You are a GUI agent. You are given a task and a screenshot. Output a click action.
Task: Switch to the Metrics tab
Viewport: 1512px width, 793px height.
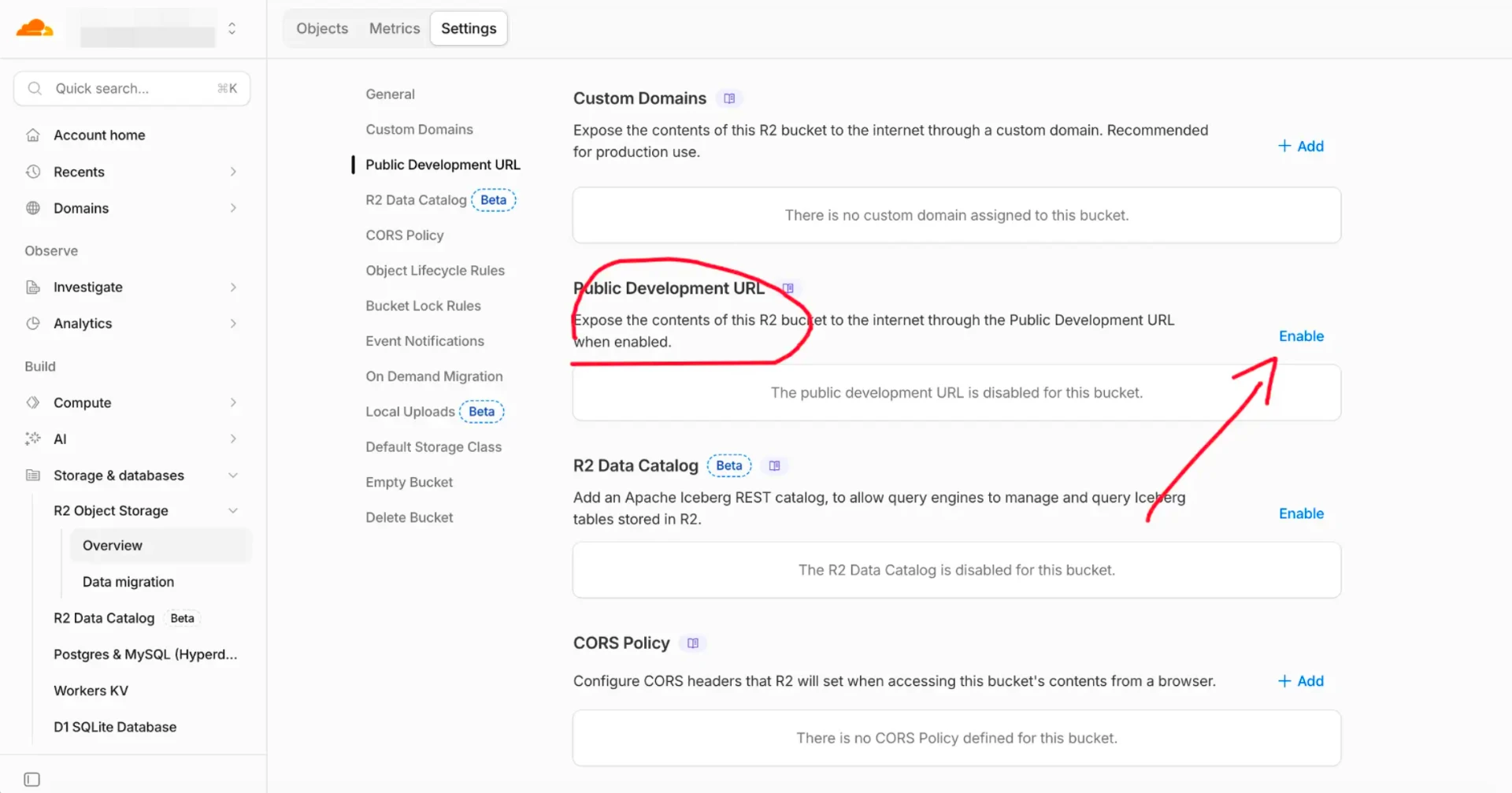tap(395, 28)
